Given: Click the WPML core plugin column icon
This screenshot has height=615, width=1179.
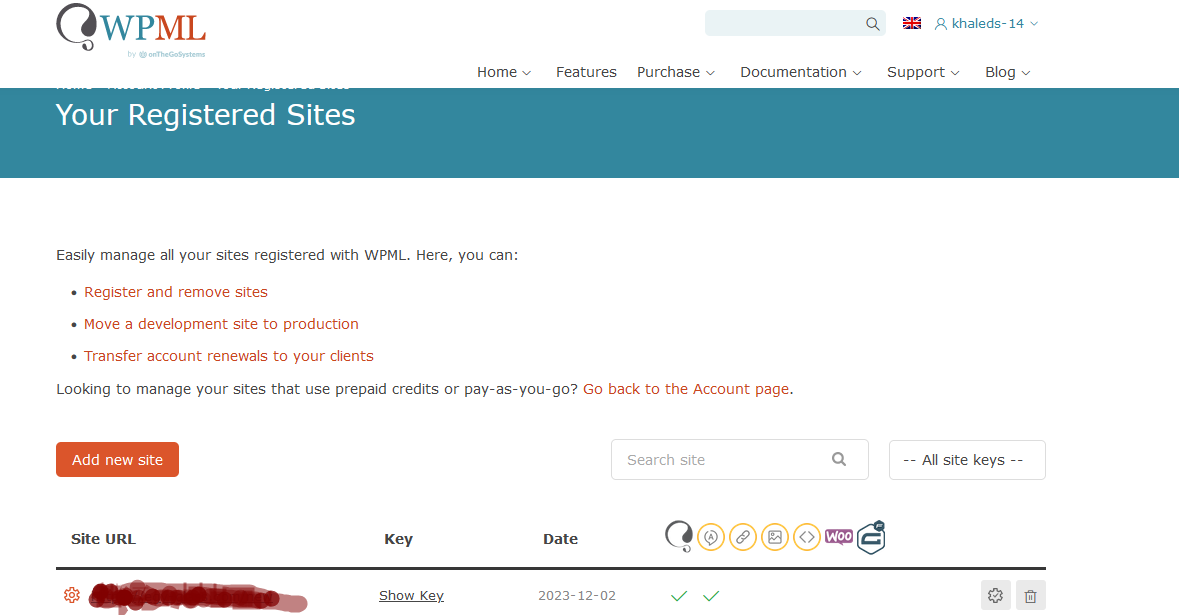Looking at the screenshot, I should pos(679,537).
